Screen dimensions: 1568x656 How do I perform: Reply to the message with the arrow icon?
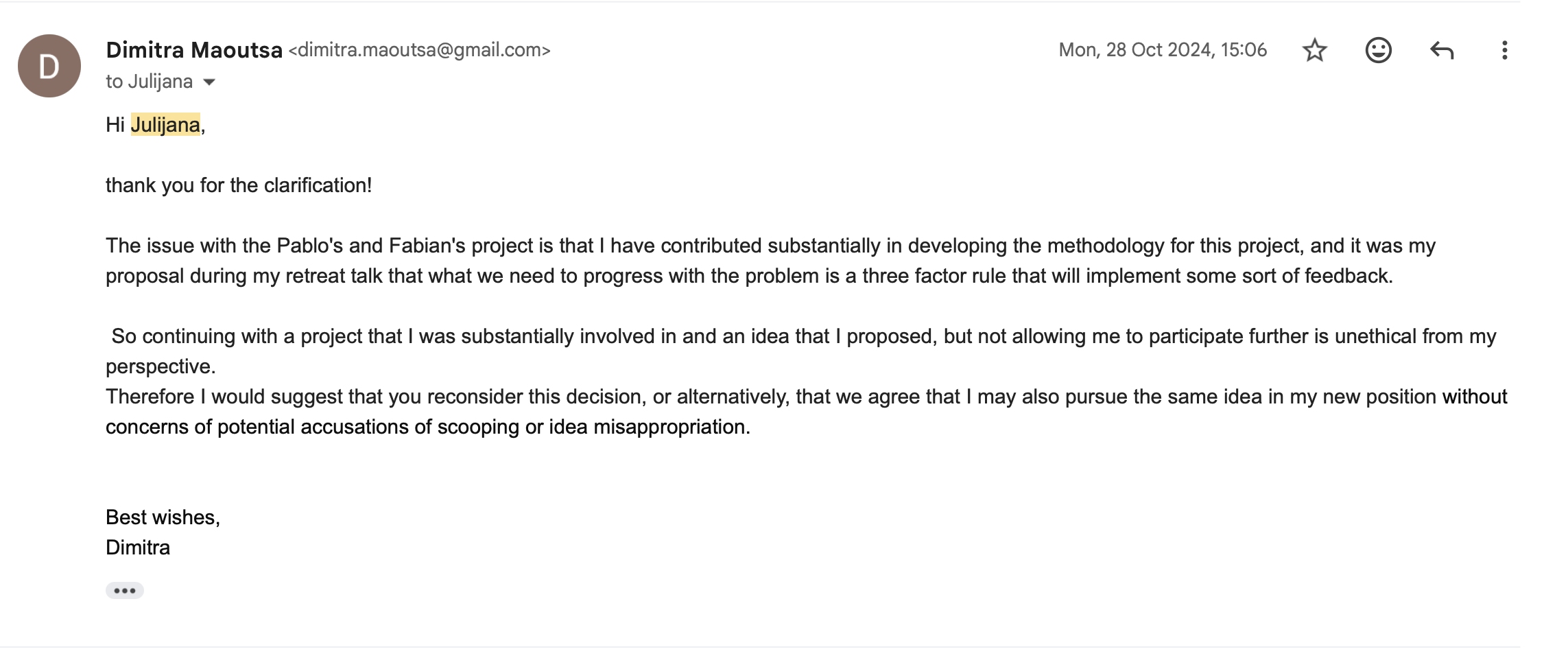click(1442, 50)
